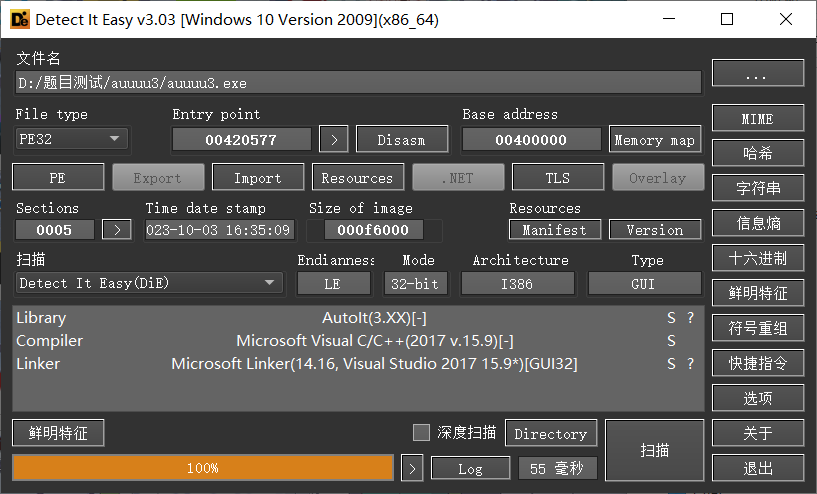The image size is (817, 494).
Task: Click the question mark in the Library row
Action: [x=690, y=318]
